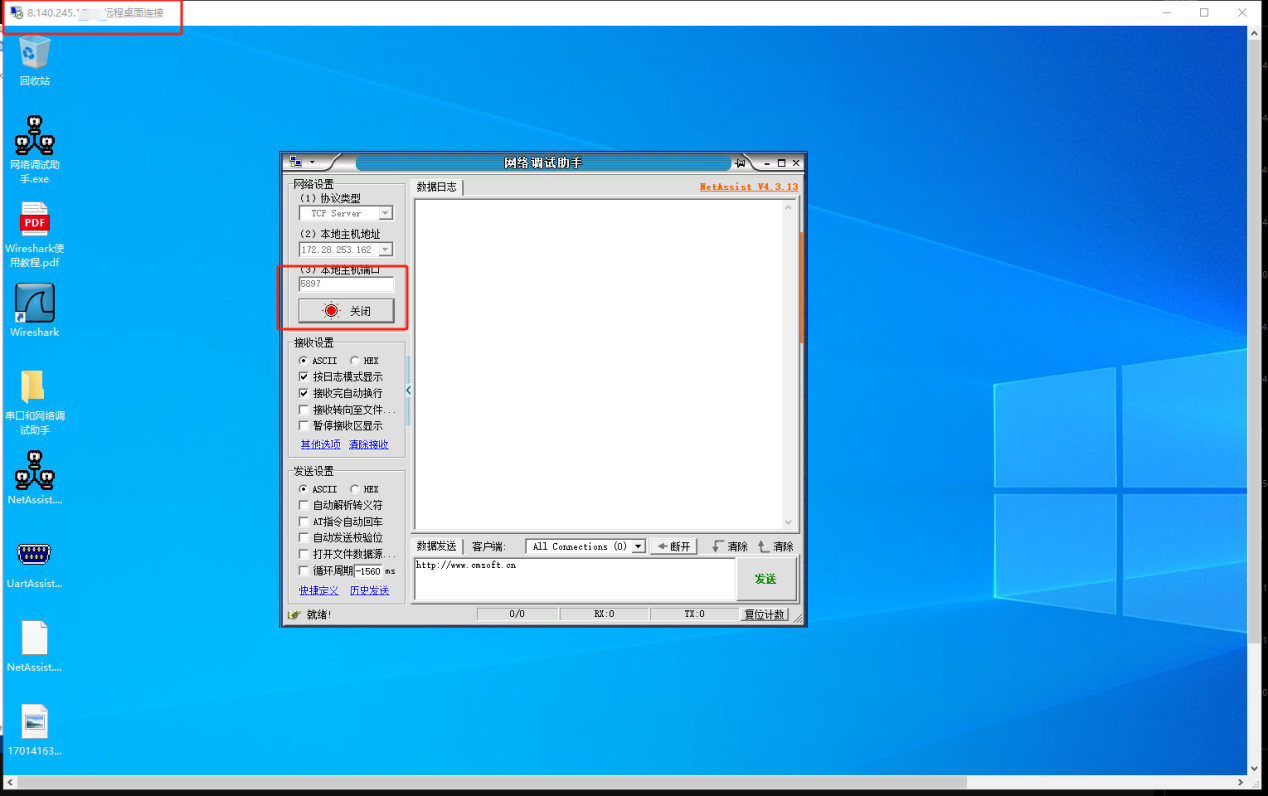The height and width of the screenshot is (796, 1268).
Task: Uncheck 按日志模式显示 option
Action: point(304,377)
